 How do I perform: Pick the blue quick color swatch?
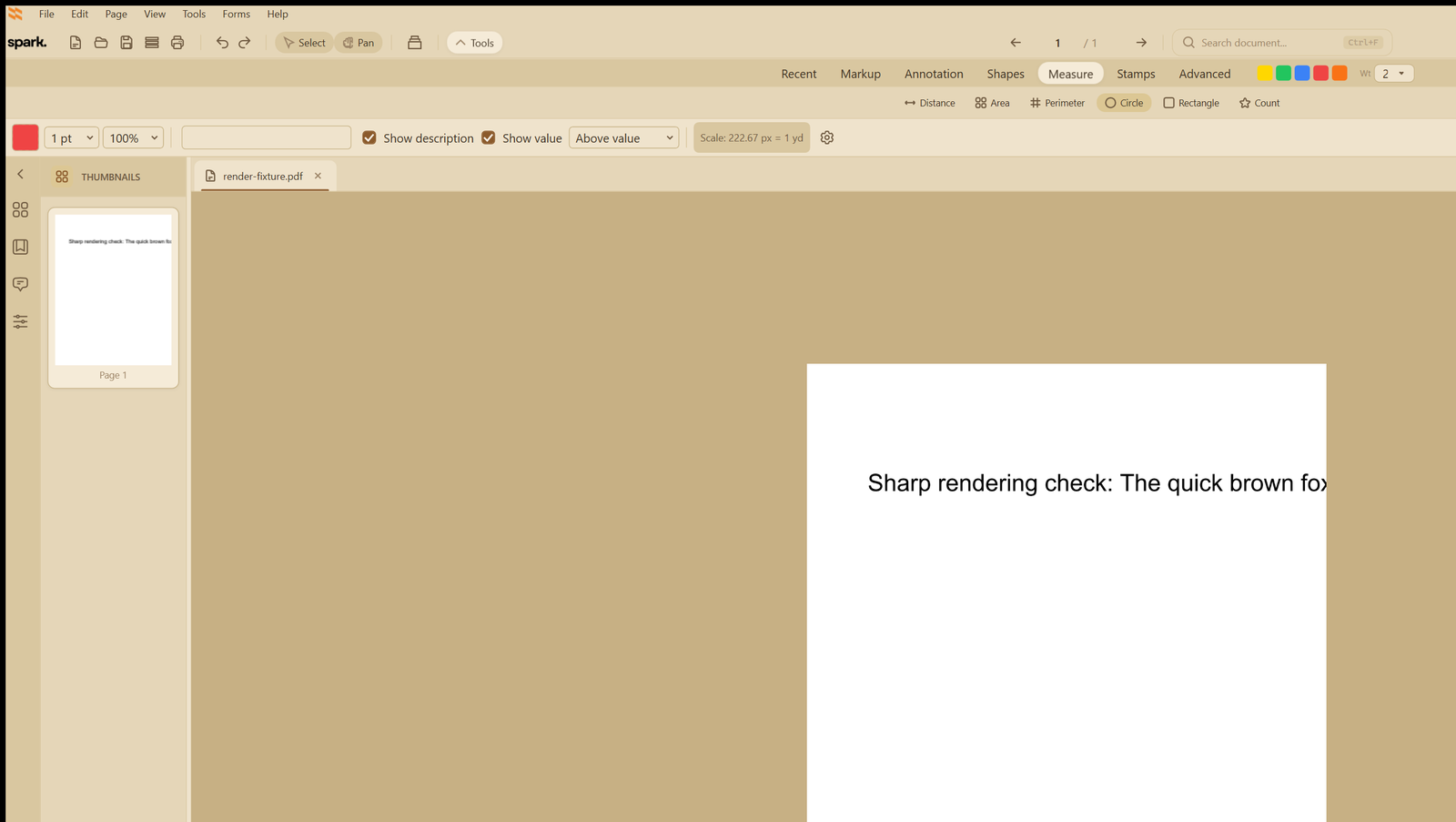pos(1302,73)
